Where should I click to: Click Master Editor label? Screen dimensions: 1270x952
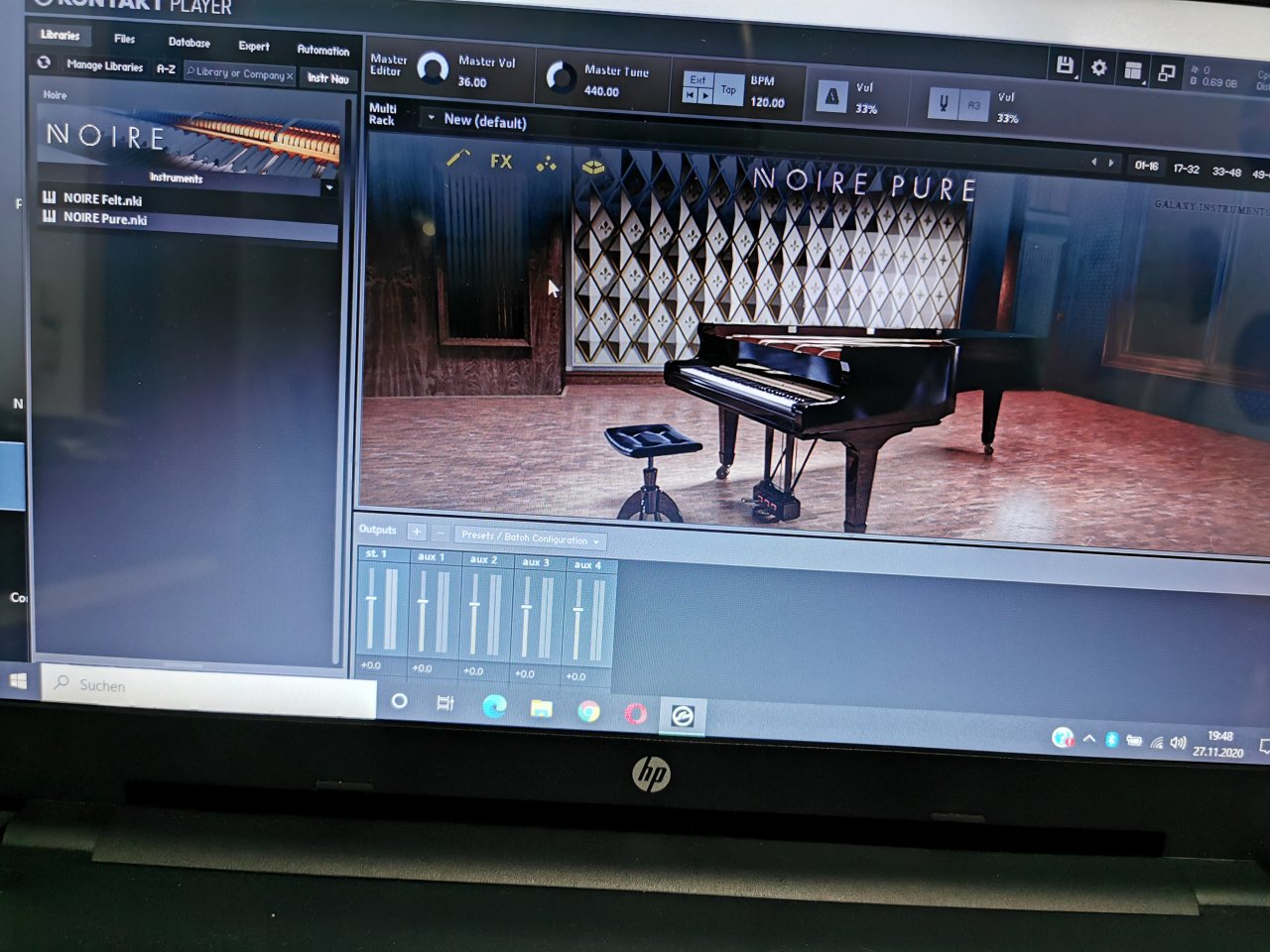387,65
